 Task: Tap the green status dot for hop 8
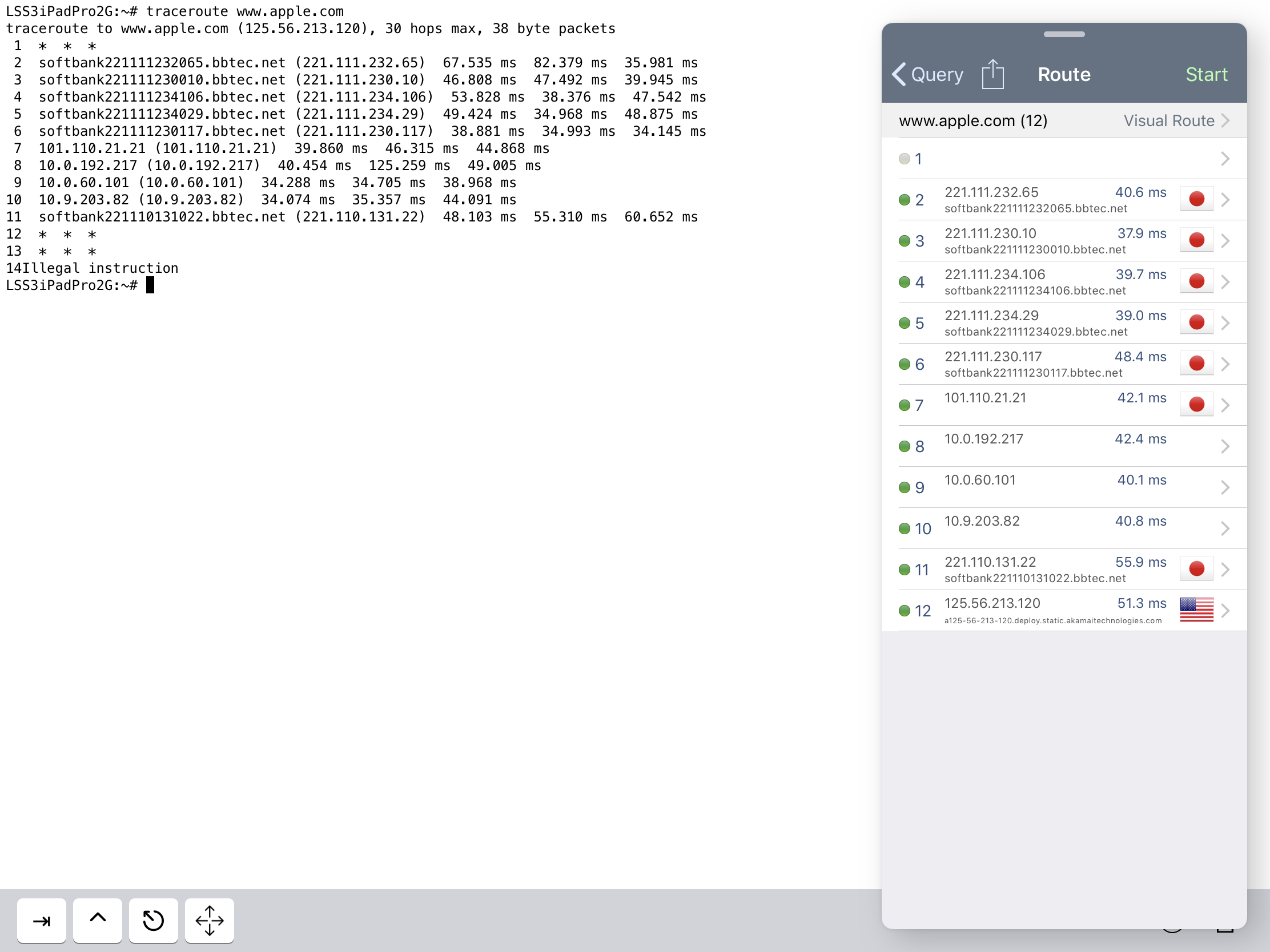click(x=905, y=446)
